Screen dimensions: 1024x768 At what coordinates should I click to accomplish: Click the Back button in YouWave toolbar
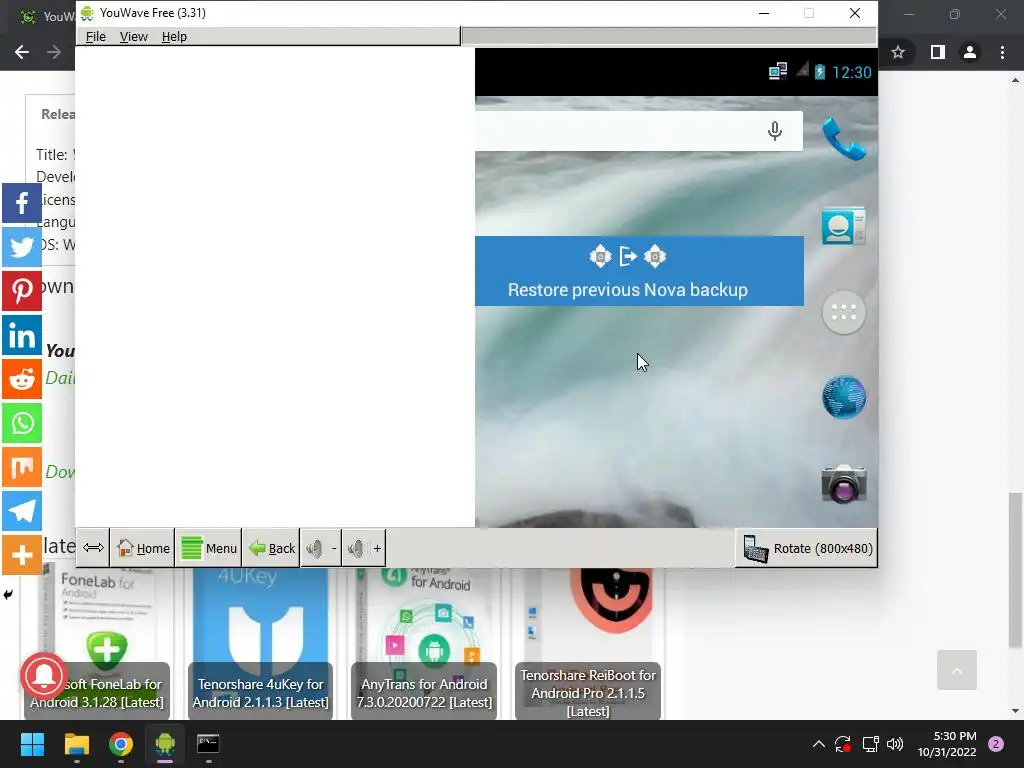[272, 548]
